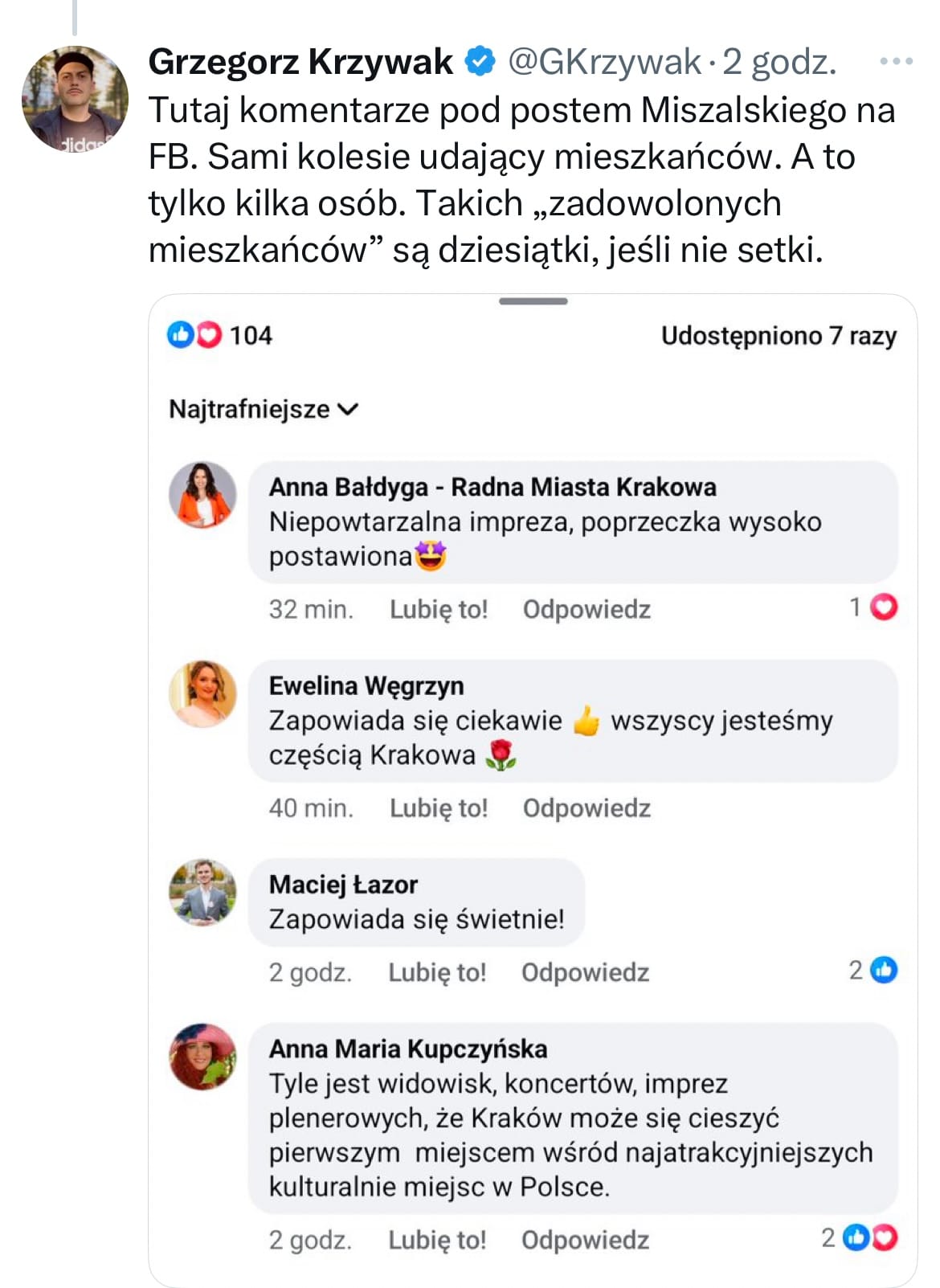This screenshot has height=1288, width=940.
Task: Click the heart reaction on Anna Bałdyga's comment
Action: 885,607
